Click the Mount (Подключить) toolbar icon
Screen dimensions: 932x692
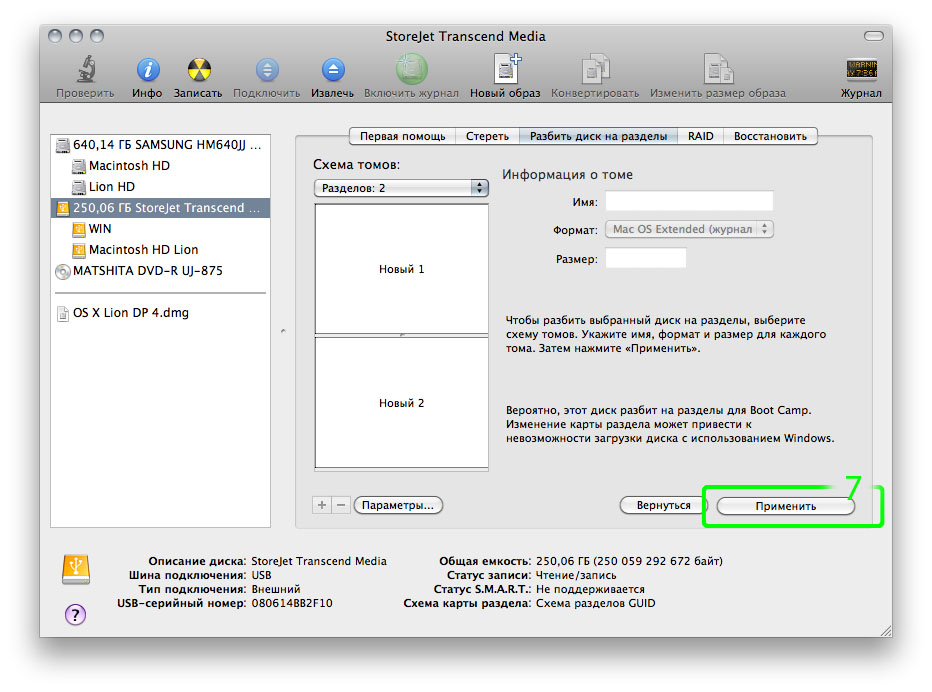266,71
